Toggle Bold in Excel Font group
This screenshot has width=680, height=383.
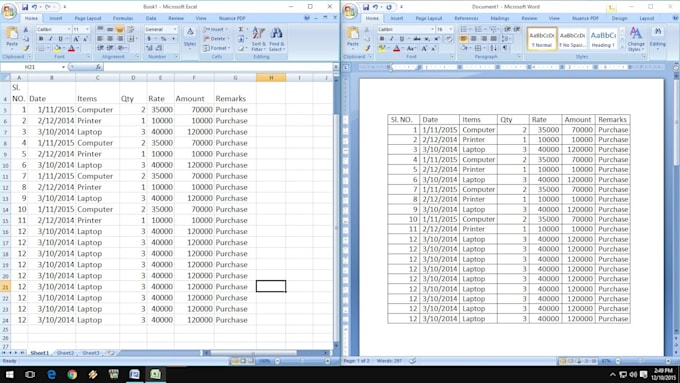41,39
